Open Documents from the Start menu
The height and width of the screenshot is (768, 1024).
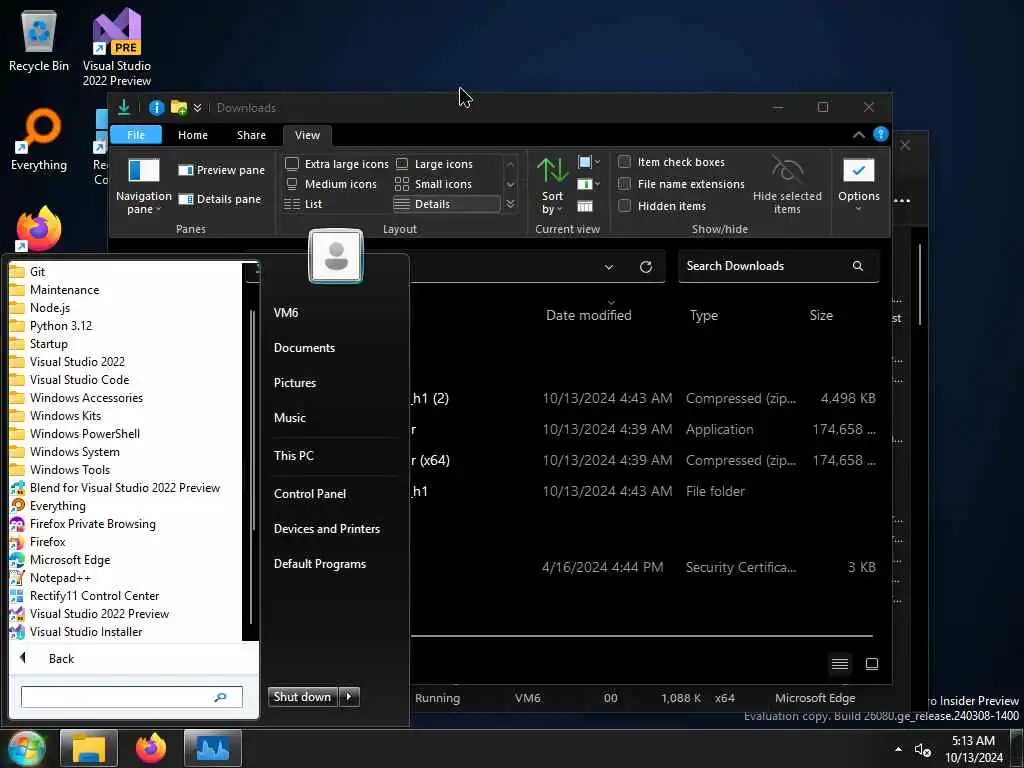304,348
